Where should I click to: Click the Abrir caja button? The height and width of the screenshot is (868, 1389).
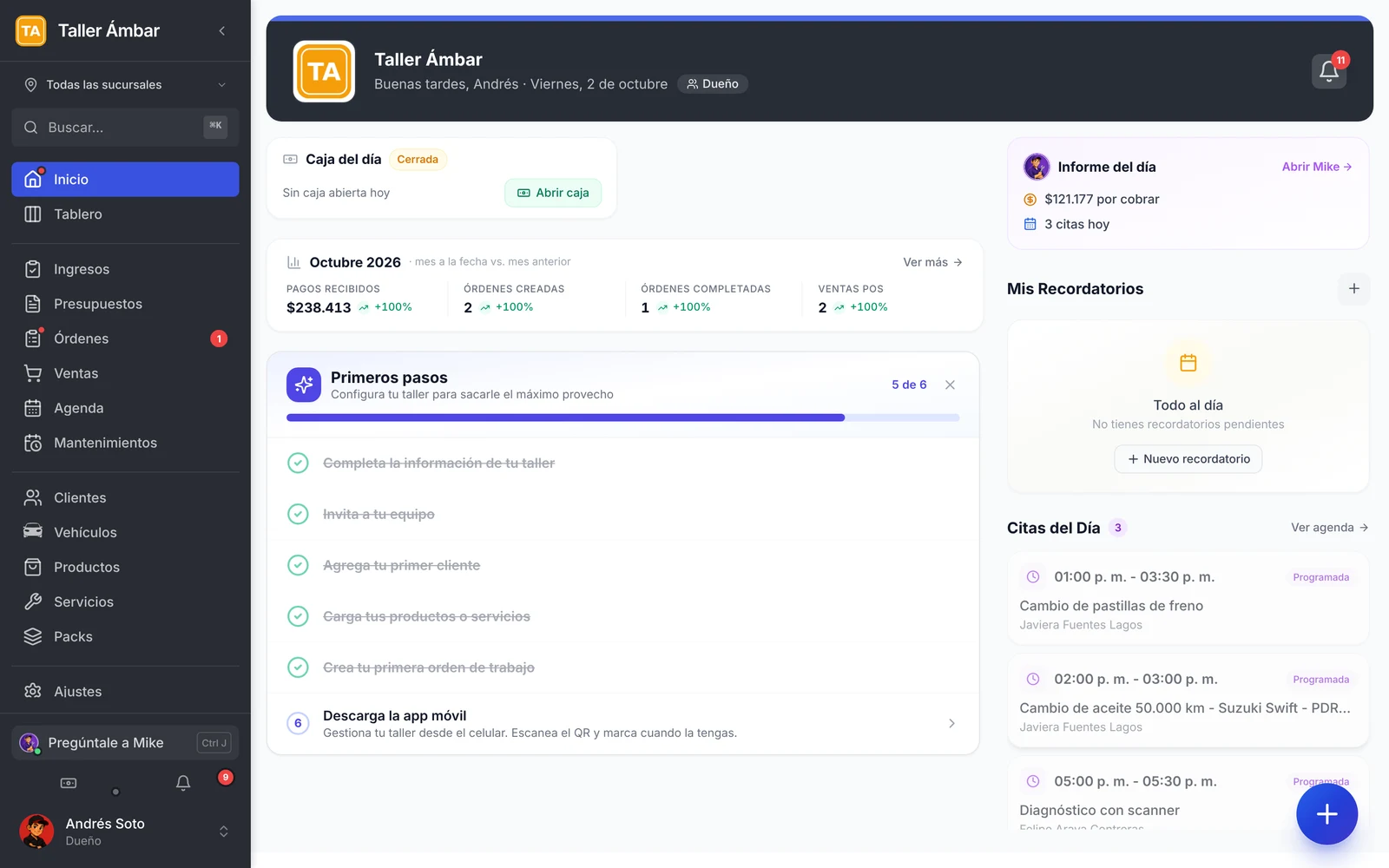coord(553,193)
